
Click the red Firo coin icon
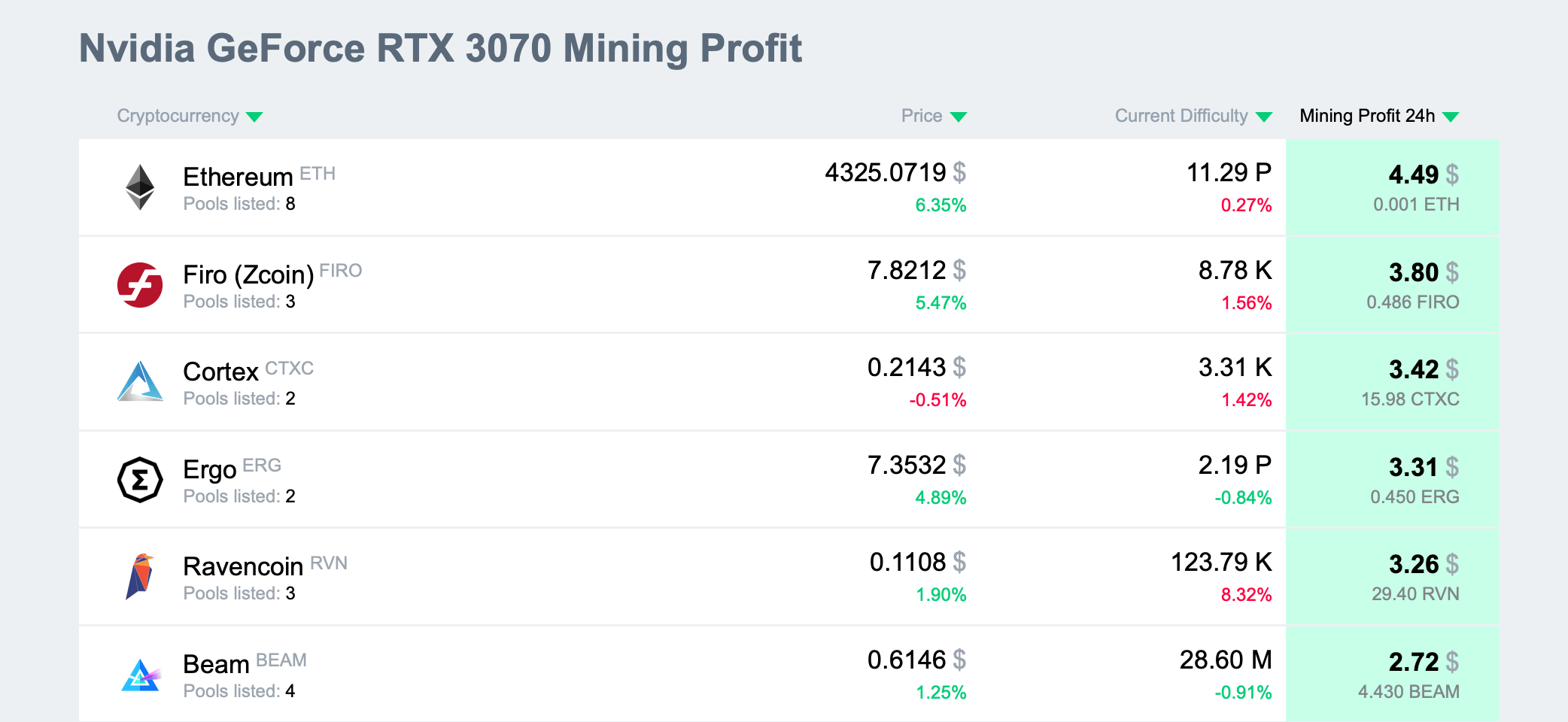[140, 285]
